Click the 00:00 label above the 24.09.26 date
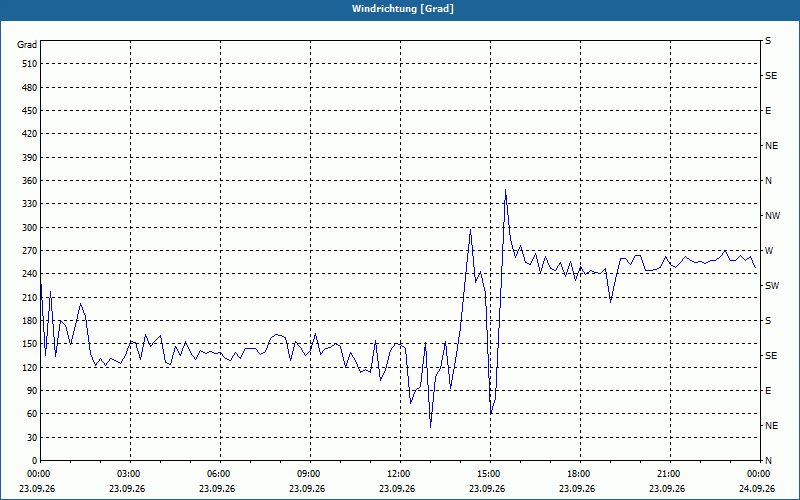 point(759,474)
